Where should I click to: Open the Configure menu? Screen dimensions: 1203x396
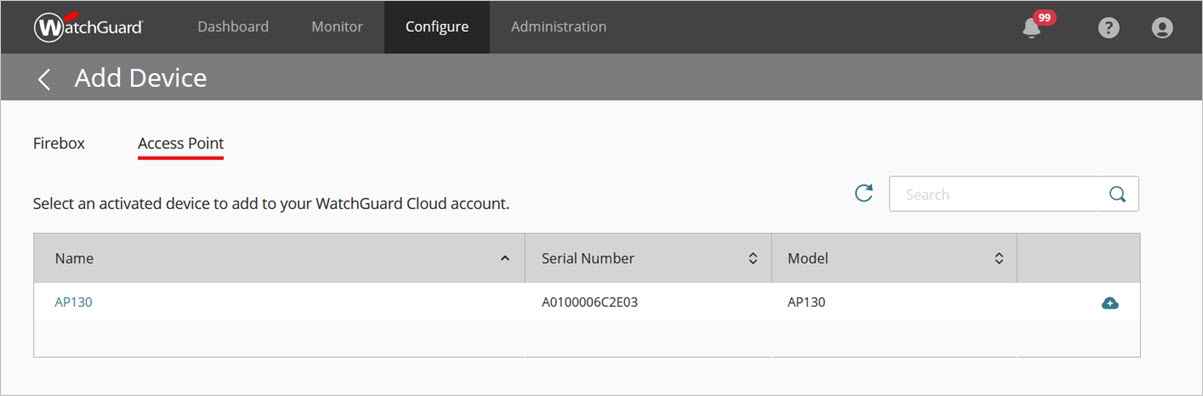(437, 27)
